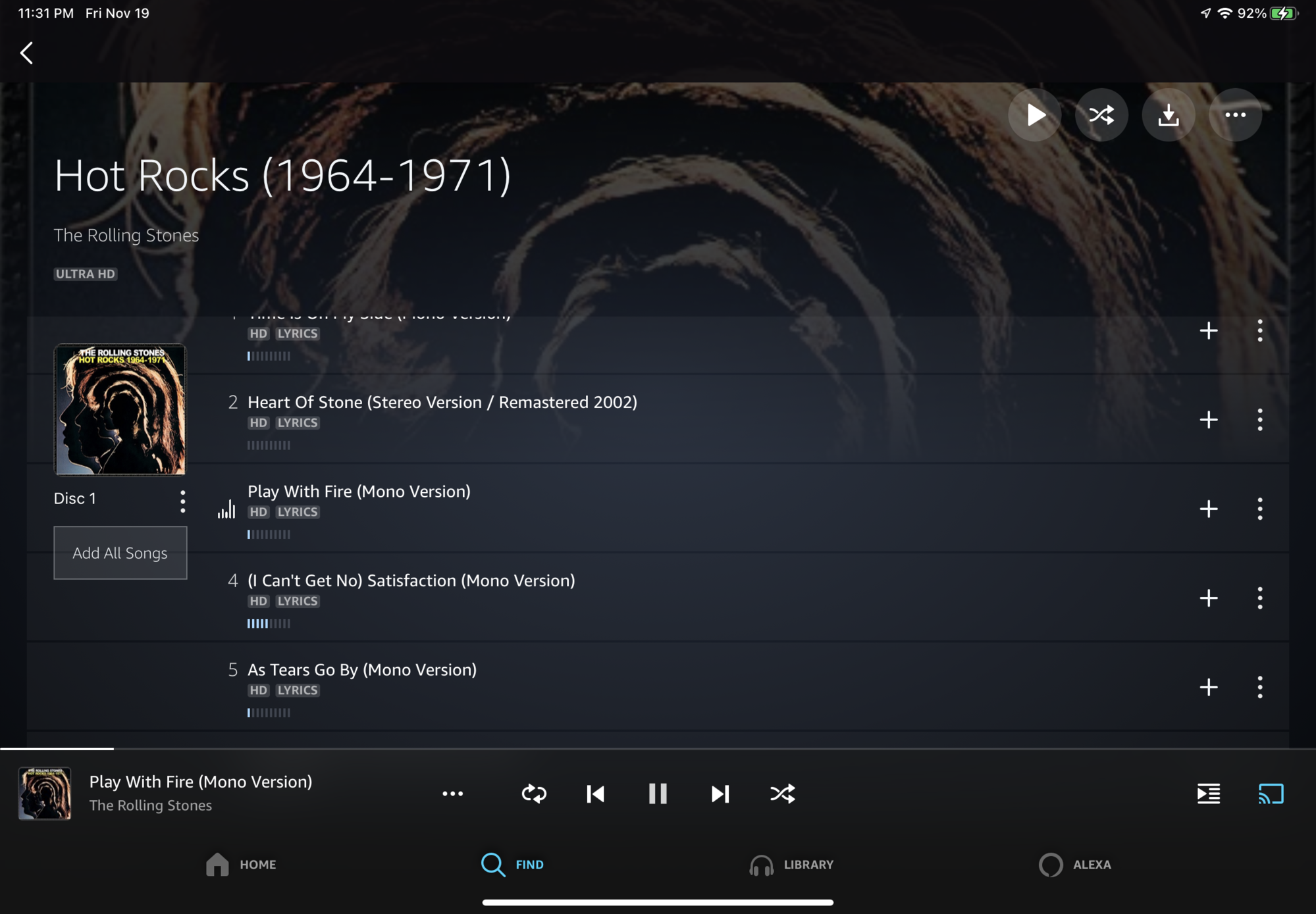Shuffle the Hot Rocks album
The width and height of the screenshot is (1316, 914).
point(1101,115)
